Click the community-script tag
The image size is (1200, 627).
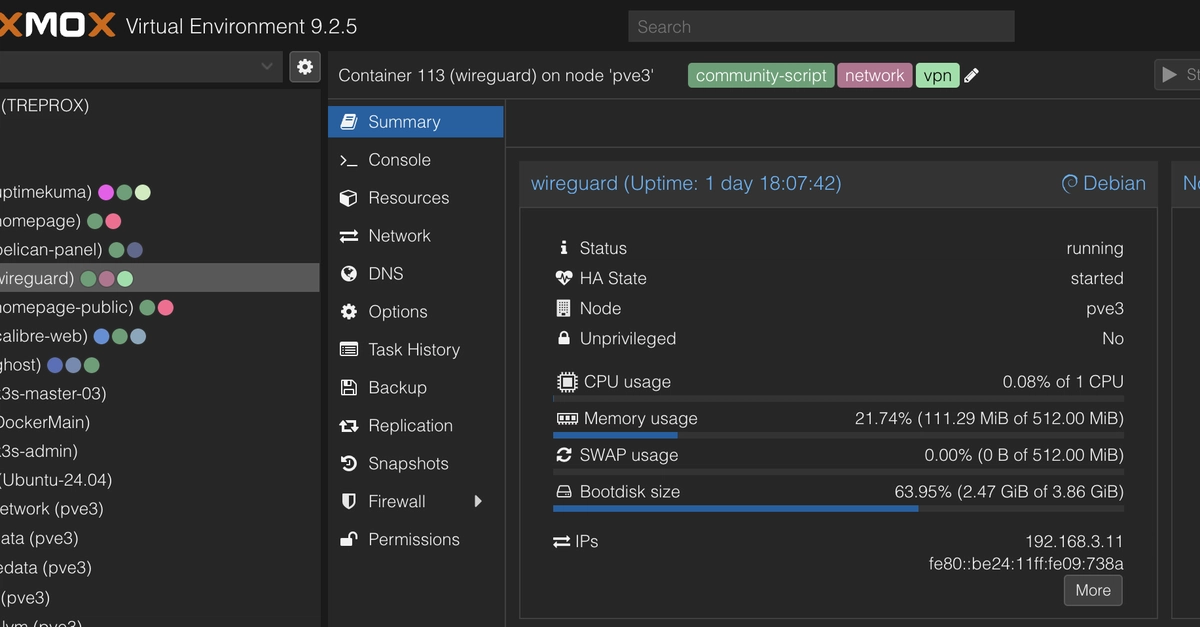point(761,76)
